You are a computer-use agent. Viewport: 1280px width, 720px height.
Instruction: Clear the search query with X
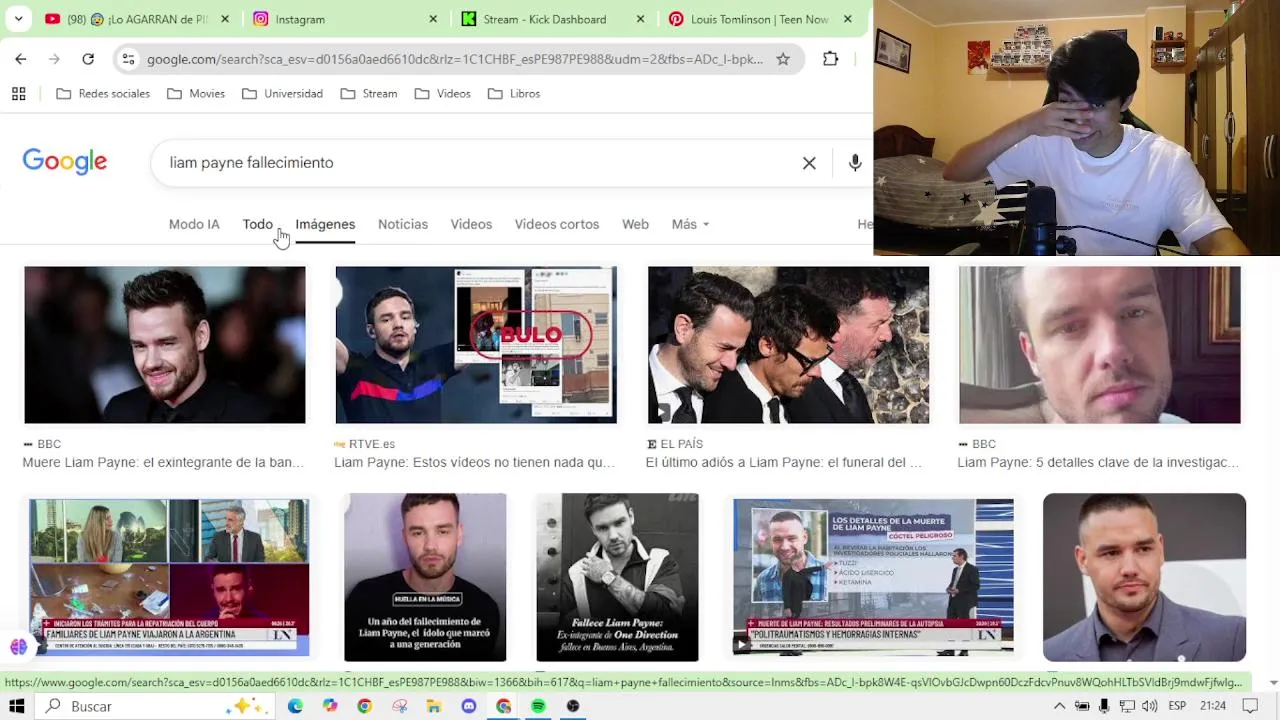point(809,163)
